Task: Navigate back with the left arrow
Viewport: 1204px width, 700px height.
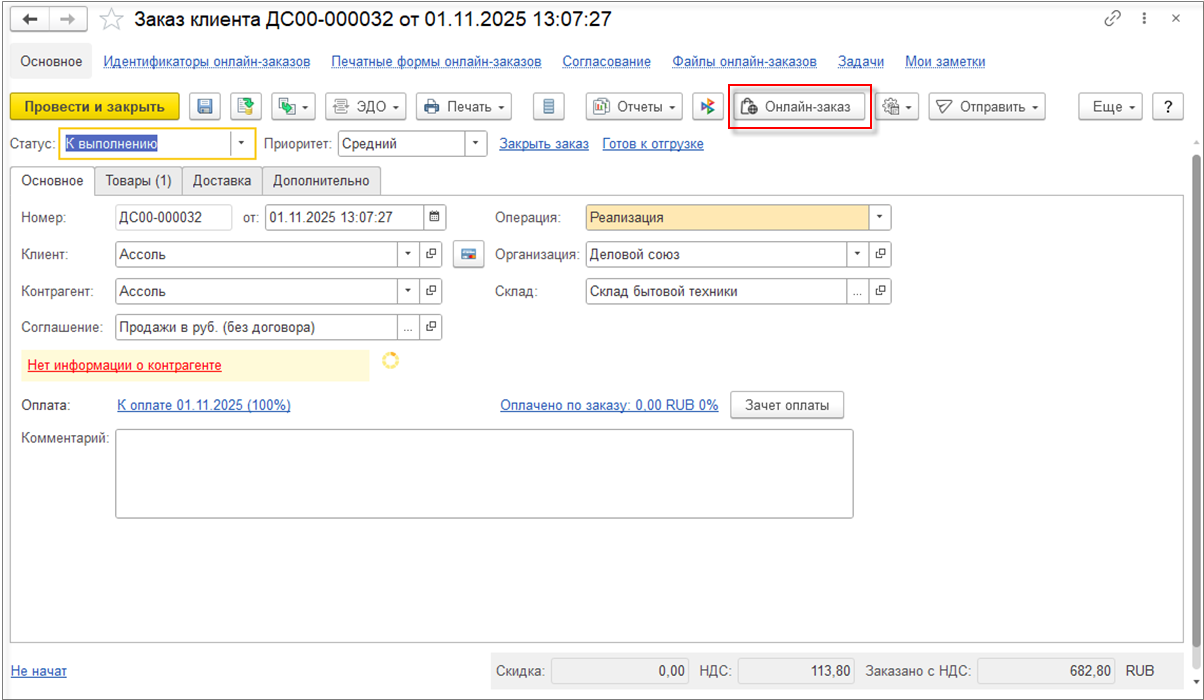Action: pos(31,19)
